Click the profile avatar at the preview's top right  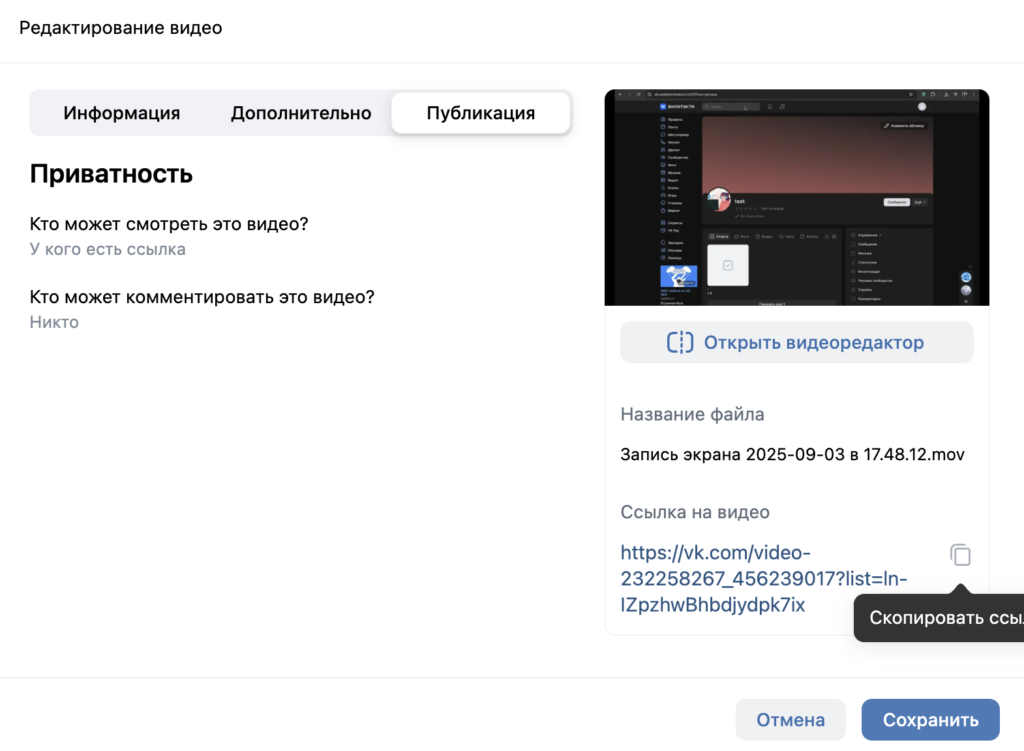(x=922, y=106)
